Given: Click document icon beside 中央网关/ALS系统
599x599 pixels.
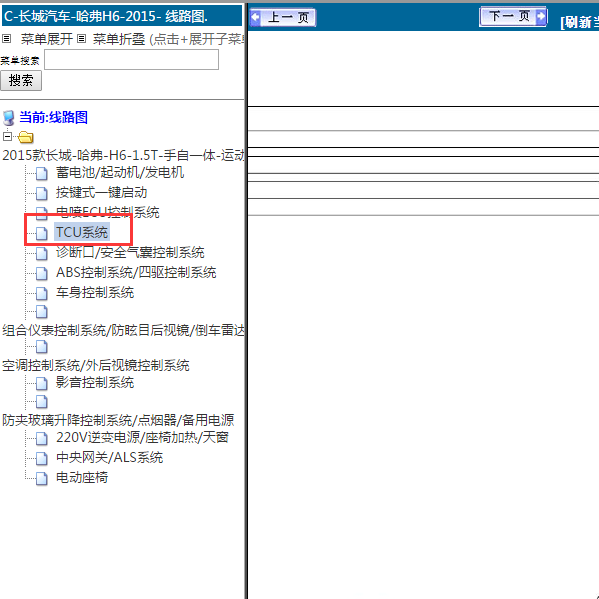Looking at the screenshot, I should (x=42, y=458).
